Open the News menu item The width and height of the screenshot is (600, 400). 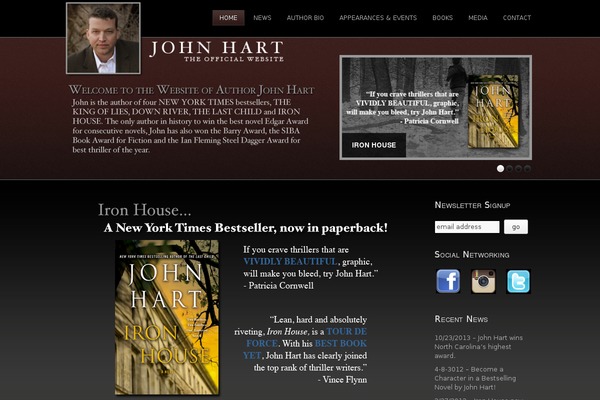(262, 18)
